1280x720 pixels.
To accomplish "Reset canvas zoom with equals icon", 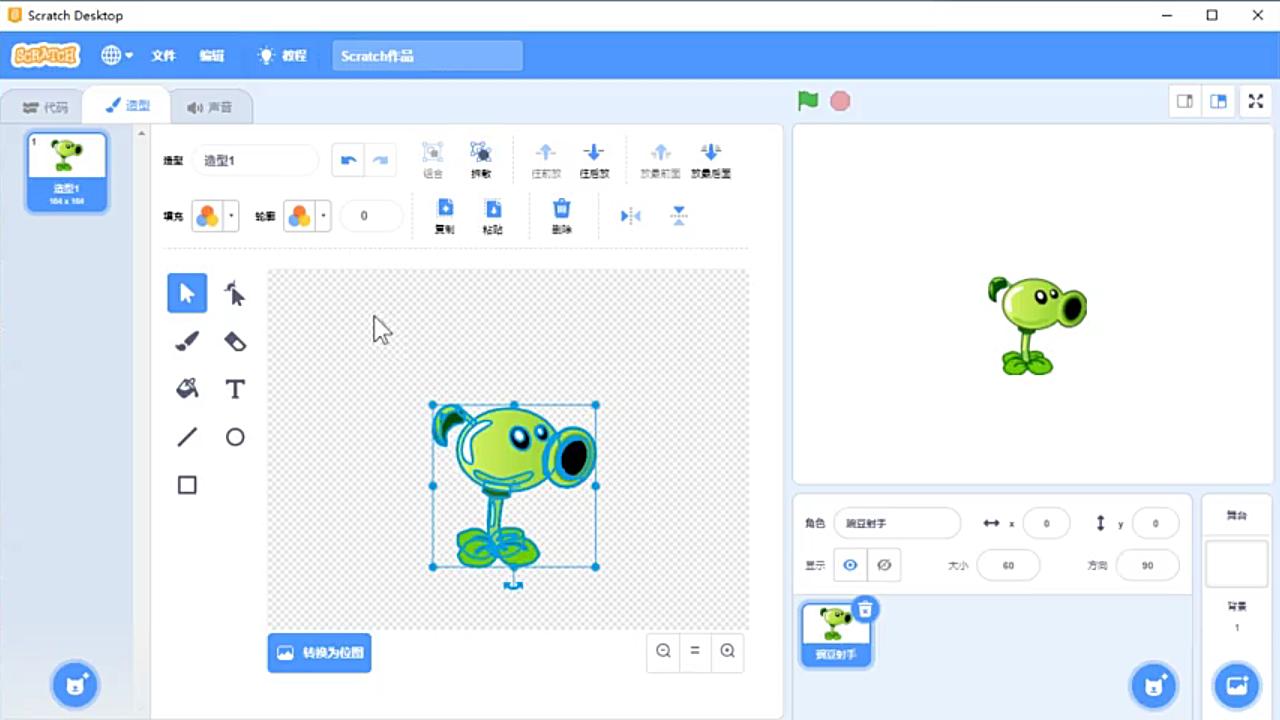I will (x=695, y=651).
